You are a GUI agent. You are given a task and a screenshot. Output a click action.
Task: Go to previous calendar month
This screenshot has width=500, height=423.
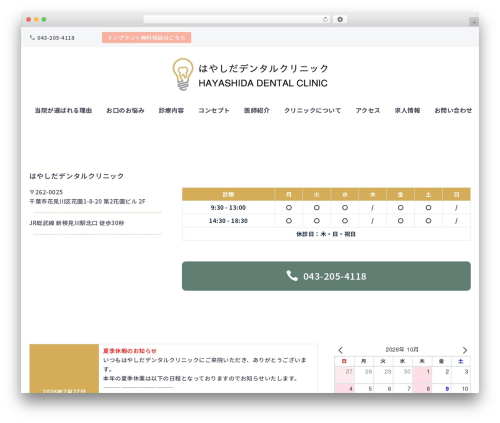340,350
